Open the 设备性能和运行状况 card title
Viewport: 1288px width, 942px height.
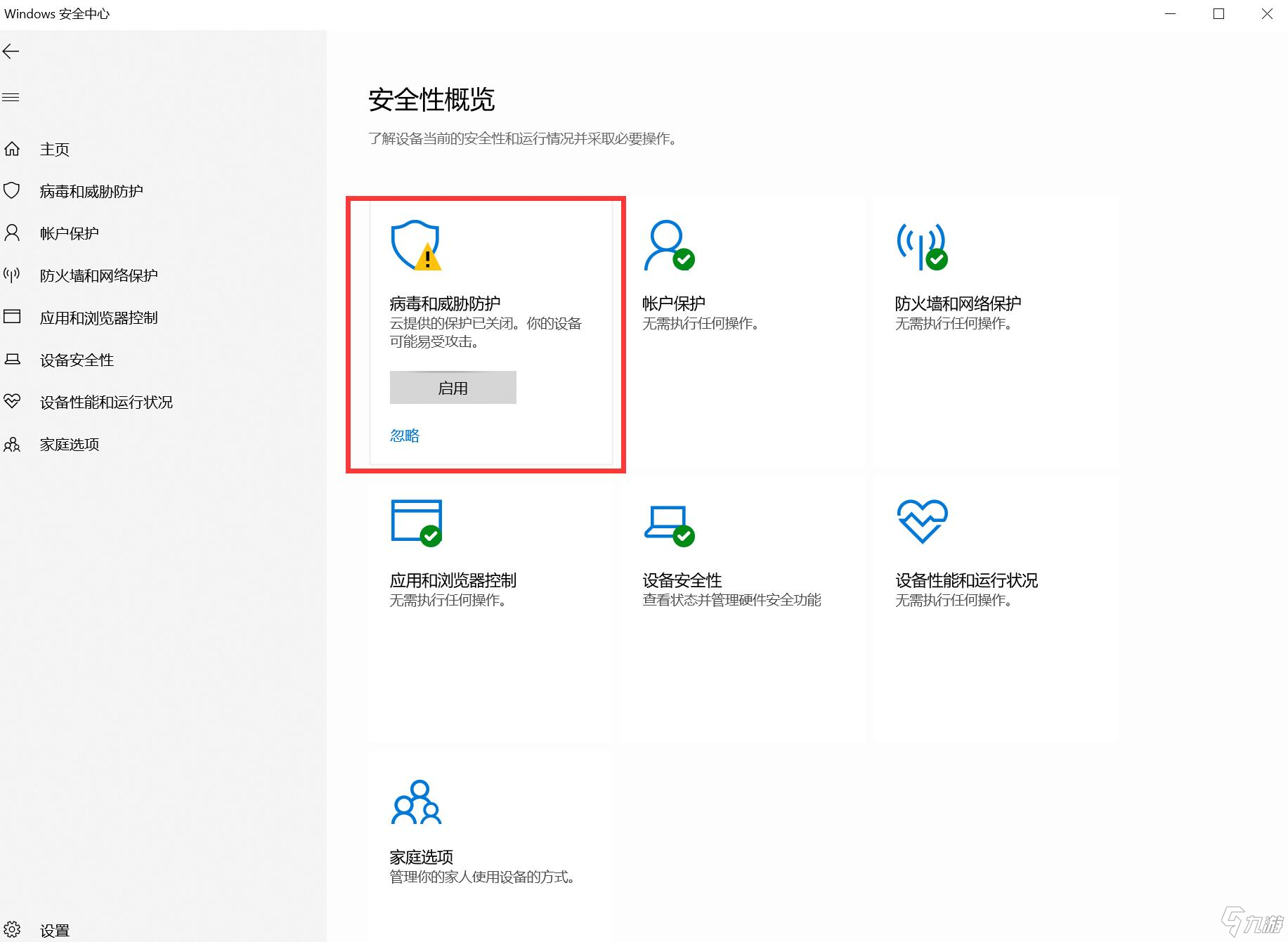(x=966, y=580)
